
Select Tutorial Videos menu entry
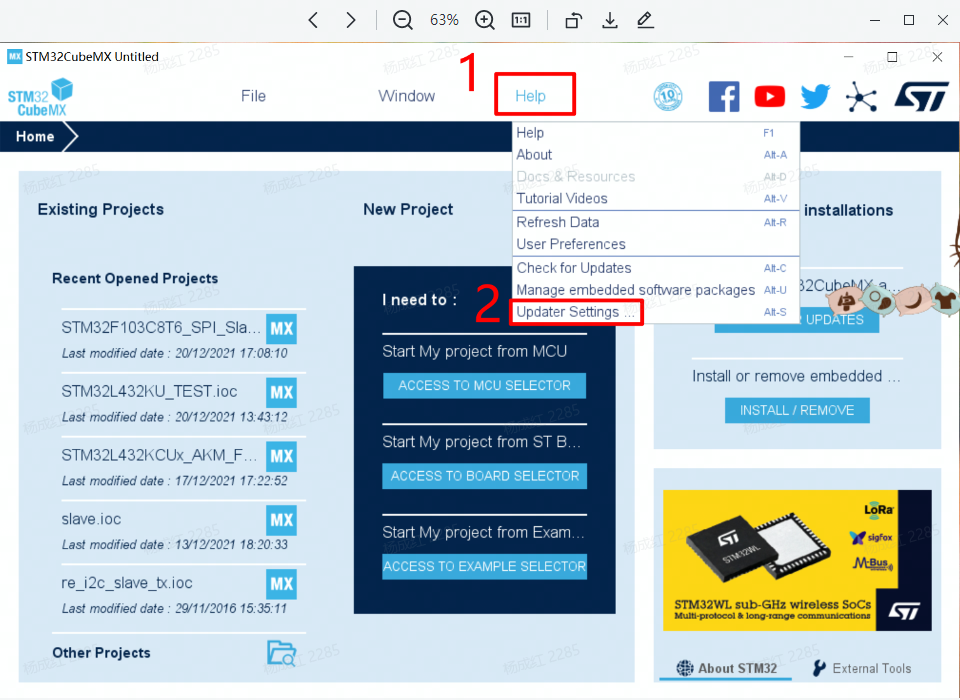point(656,198)
